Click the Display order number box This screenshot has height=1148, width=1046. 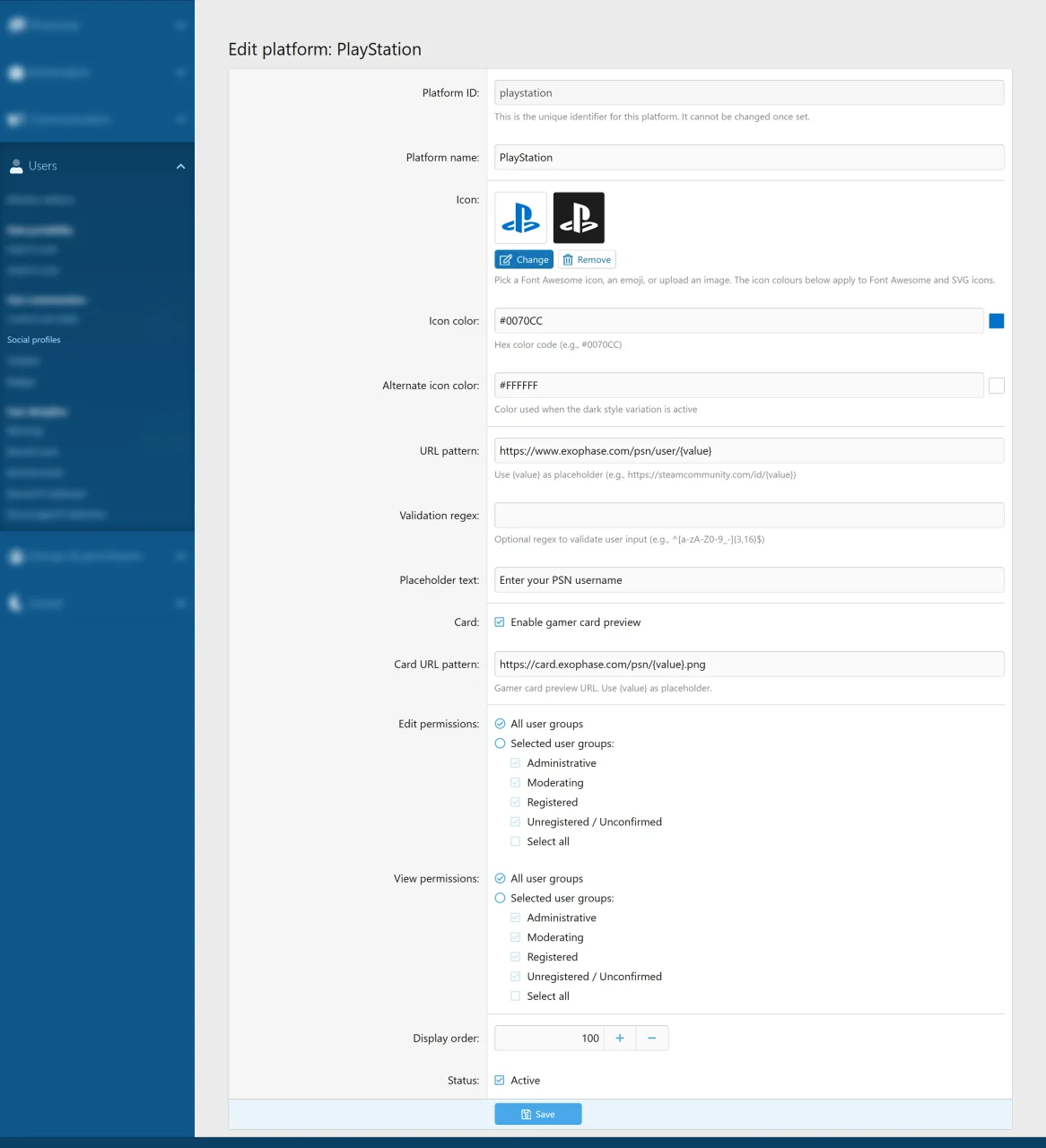[550, 1038]
